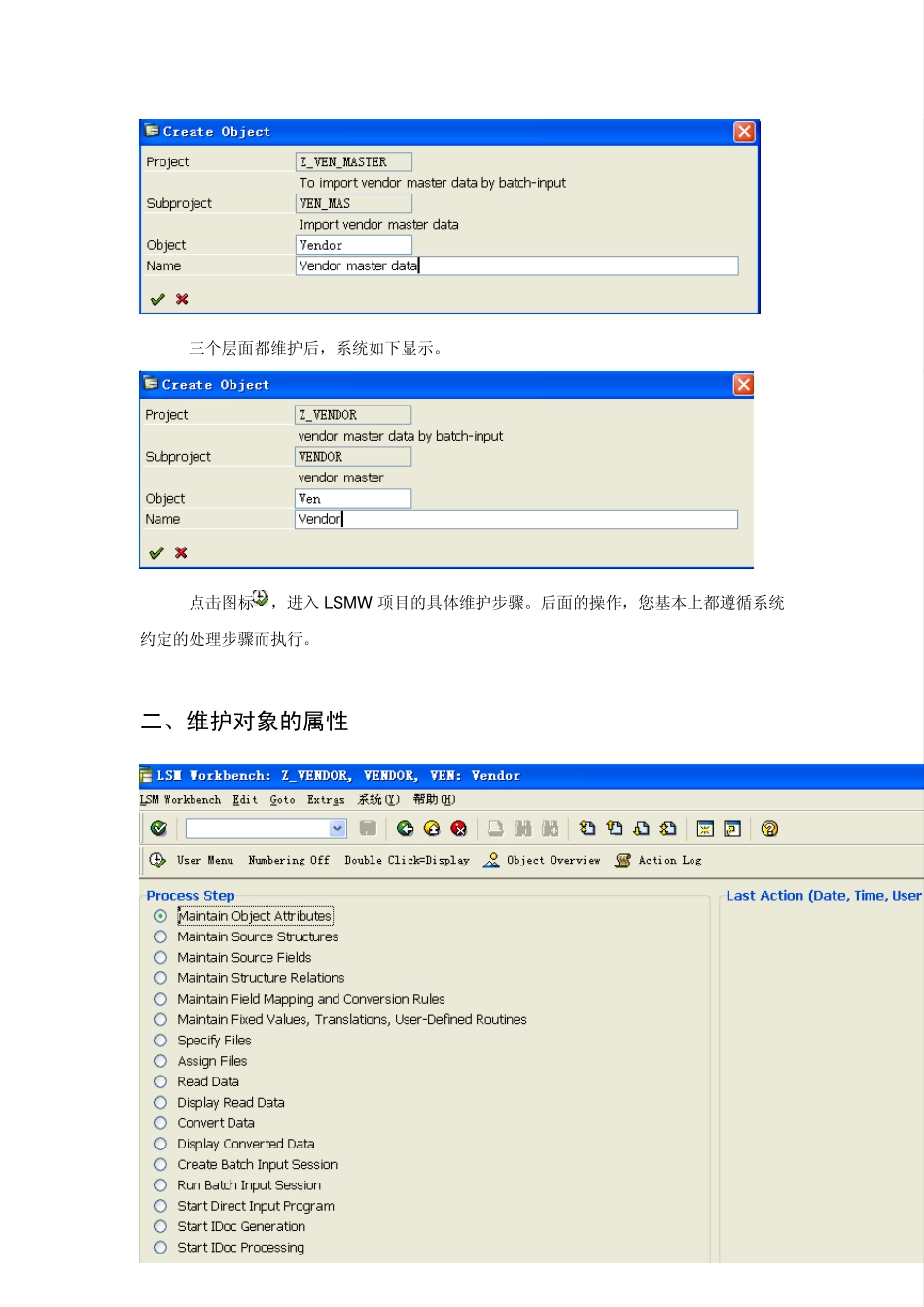Click the Double Click=Display button
The image size is (924, 1307).
coord(407,861)
